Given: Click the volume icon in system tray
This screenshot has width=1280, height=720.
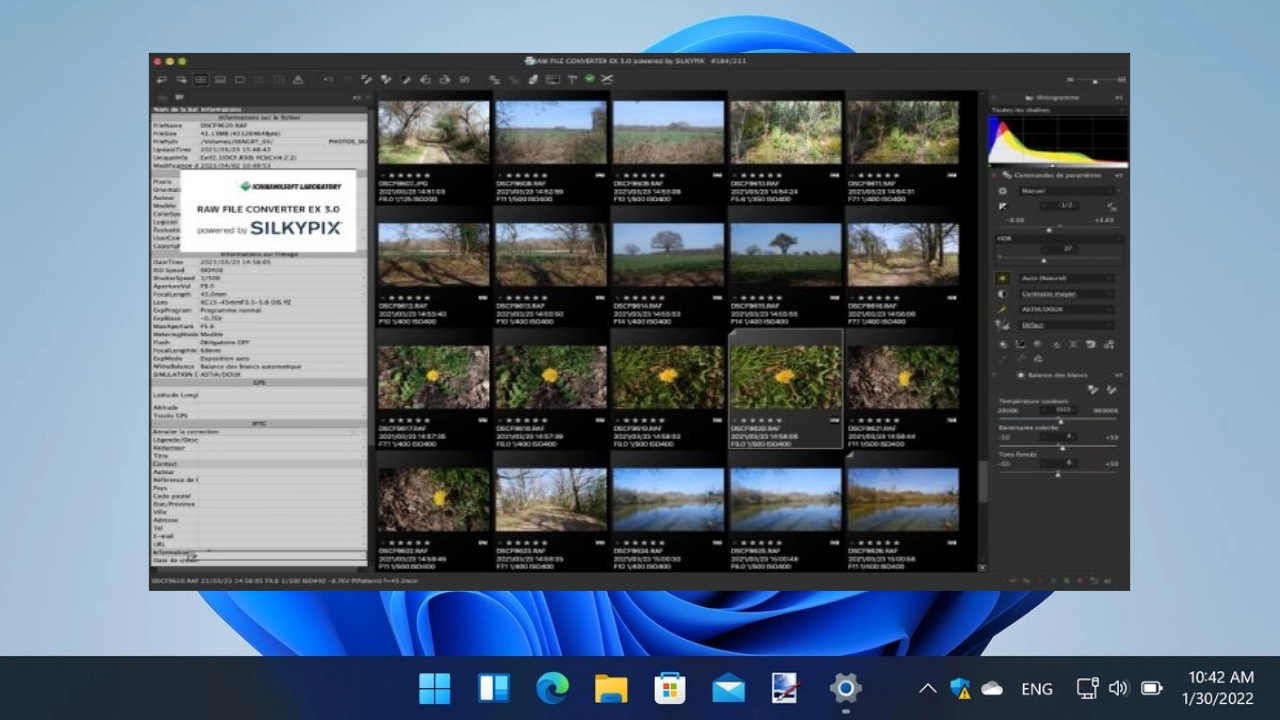Looking at the screenshot, I should pos(1118,688).
